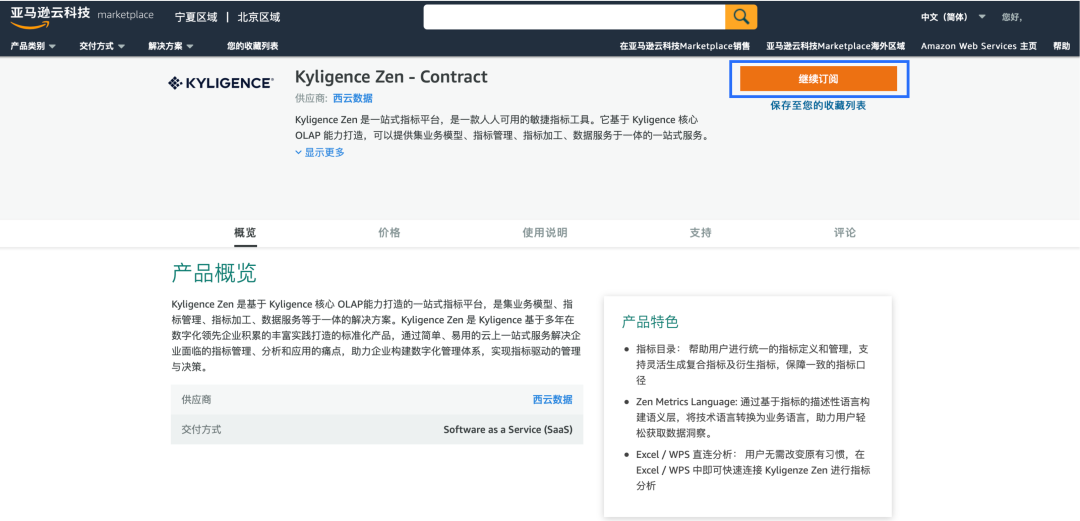Viewport: 1080px width, 521px height.
Task: Open 在亚马逊云科技Marketplace销售 link
Action: (x=685, y=46)
